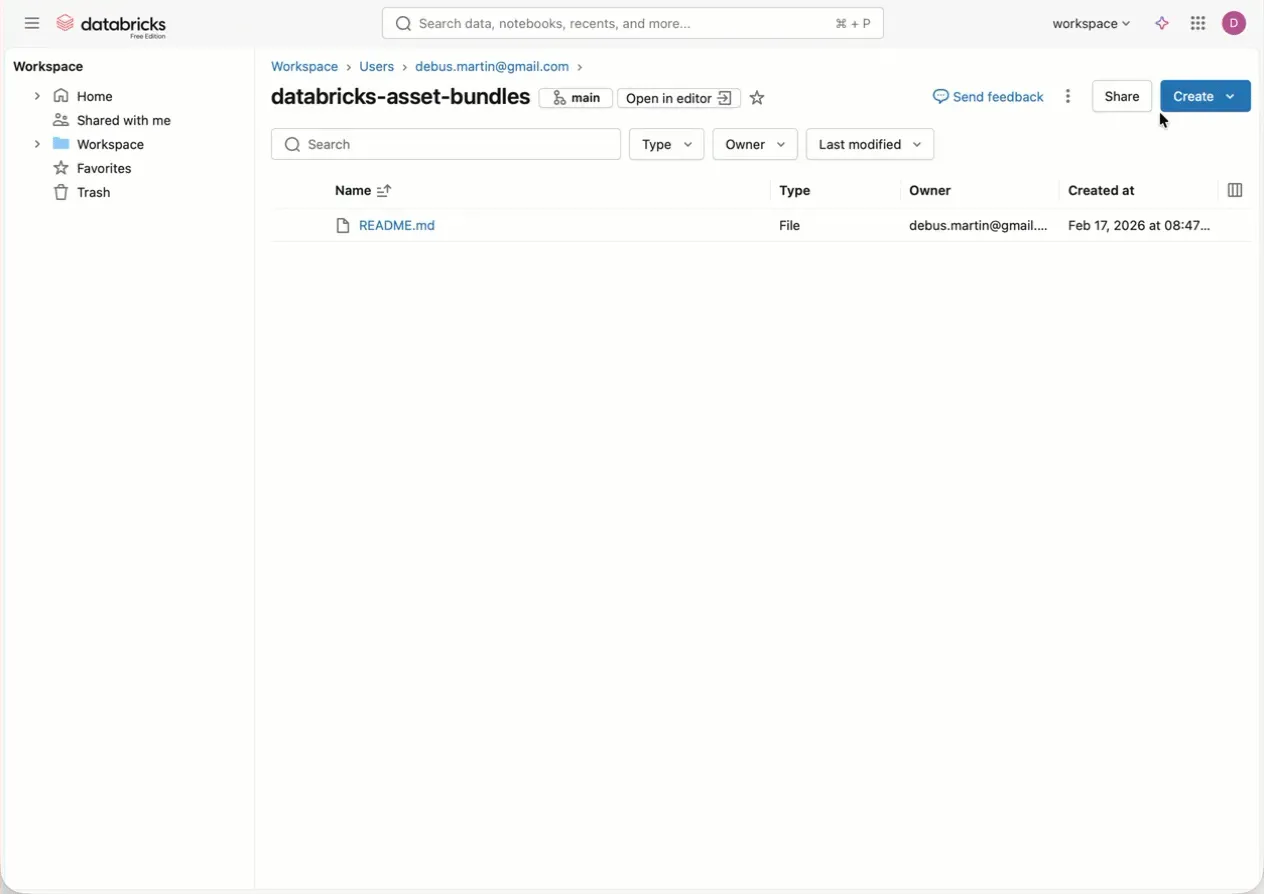This screenshot has height=894, width=1264.
Task: Click the Trash bin icon in sidebar
Action: 61,192
